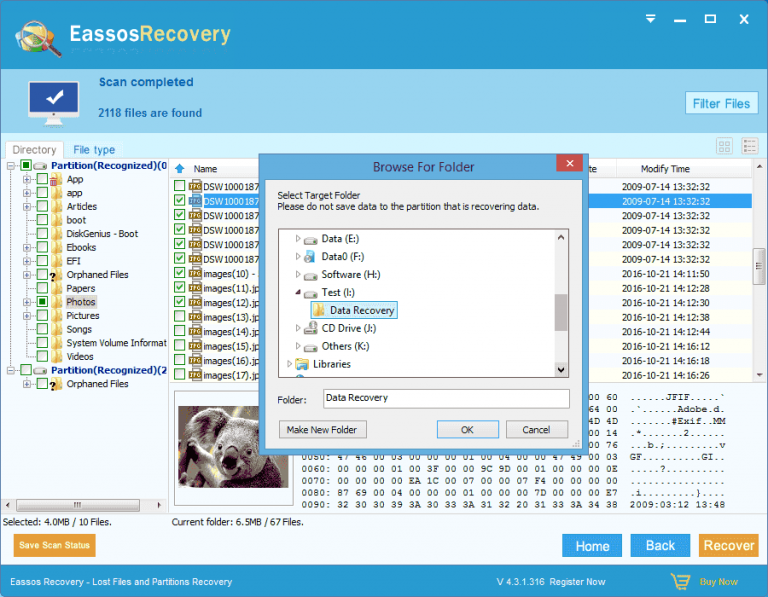768x597 pixels.
Task: Click the directory panel horizontal scrollbar
Action: (x=78, y=504)
